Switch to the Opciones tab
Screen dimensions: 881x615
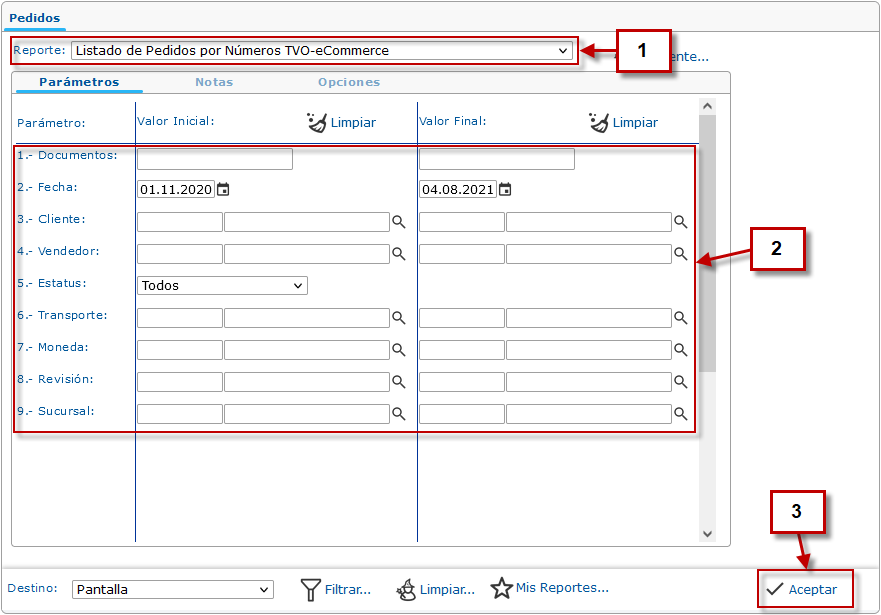point(349,82)
